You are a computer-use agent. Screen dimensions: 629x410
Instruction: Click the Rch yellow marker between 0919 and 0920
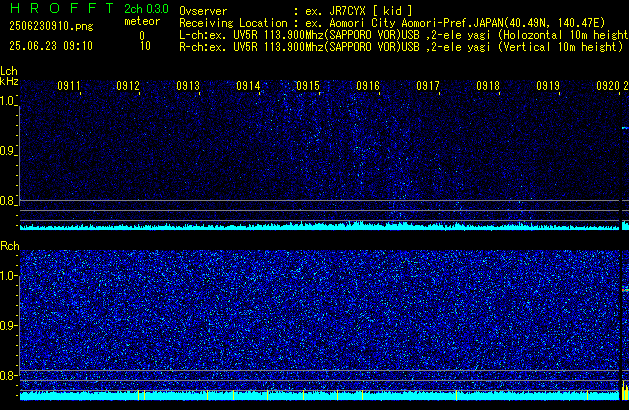[x=588, y=395]
